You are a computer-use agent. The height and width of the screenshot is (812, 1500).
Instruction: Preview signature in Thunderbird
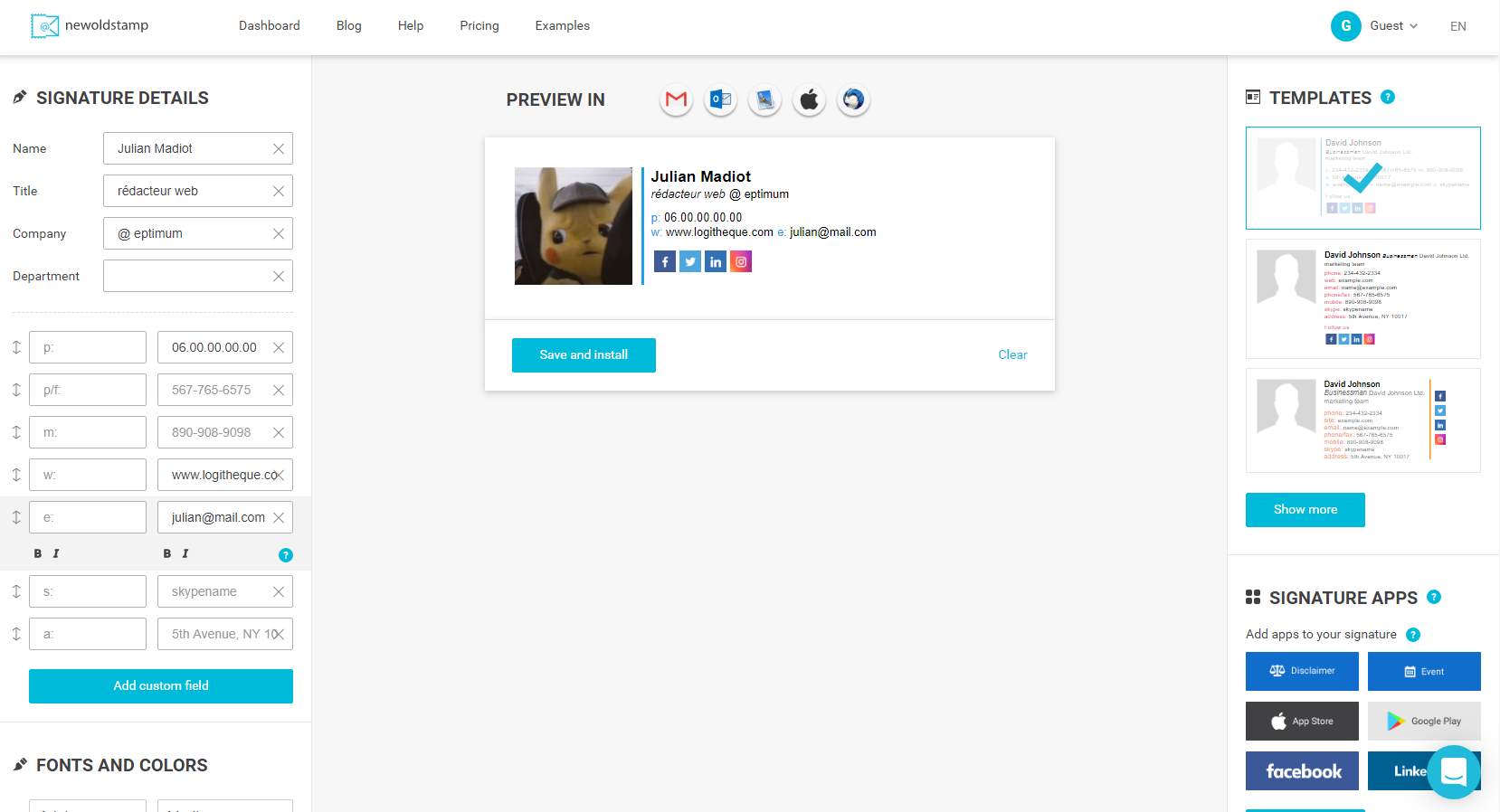pos(853,99)
